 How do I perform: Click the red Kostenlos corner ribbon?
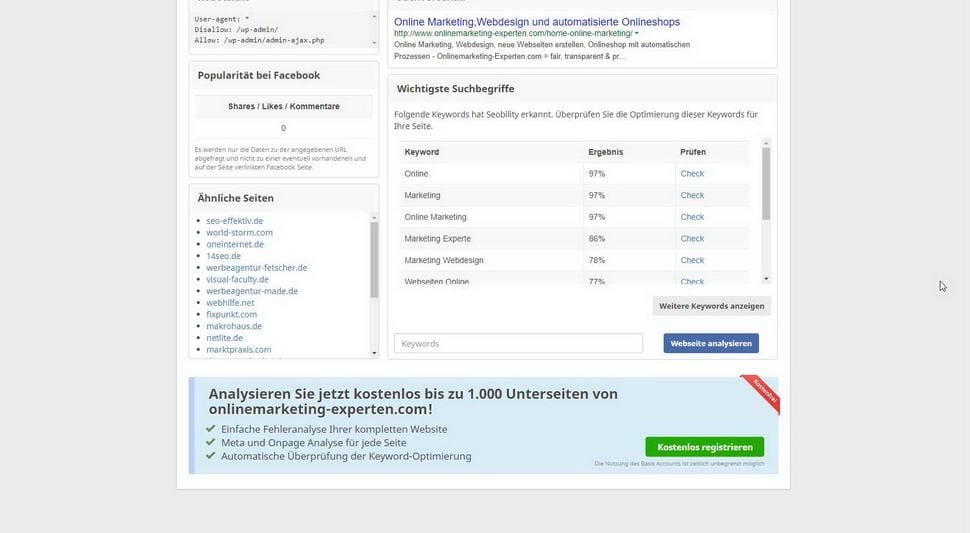tap(762, 392)
